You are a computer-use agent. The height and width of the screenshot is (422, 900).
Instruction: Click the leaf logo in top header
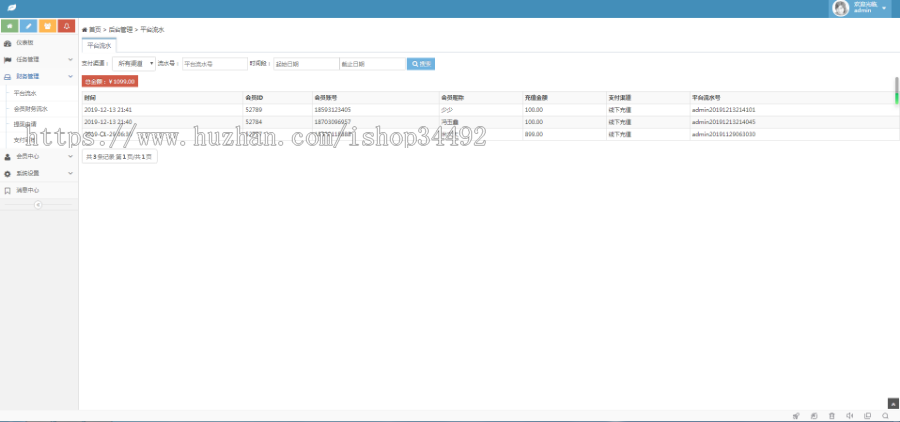tap(11, 8)
